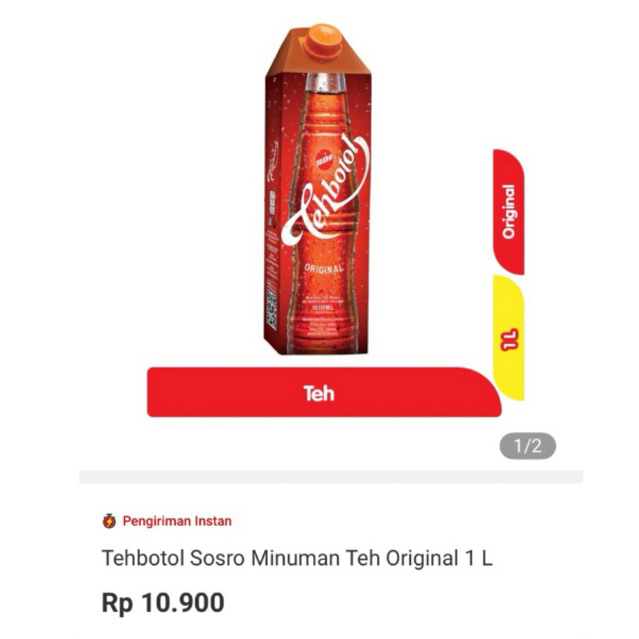Open the Tehbotol Sosro Minuman Teh Original title
The height and width of the screenshot is (639, 639).
pos(297,558)
